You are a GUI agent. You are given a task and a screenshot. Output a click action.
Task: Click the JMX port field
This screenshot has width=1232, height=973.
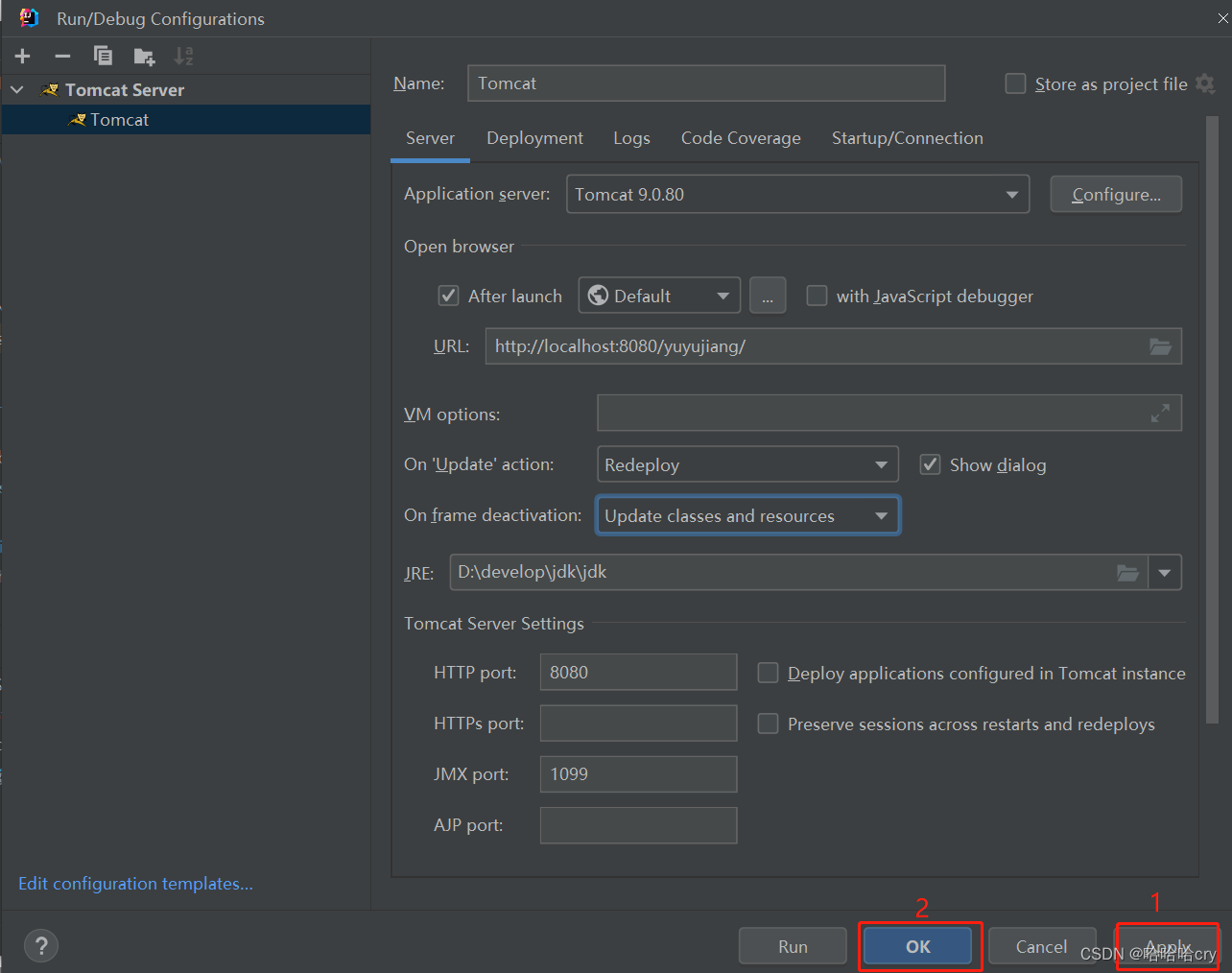coord(638,774)
